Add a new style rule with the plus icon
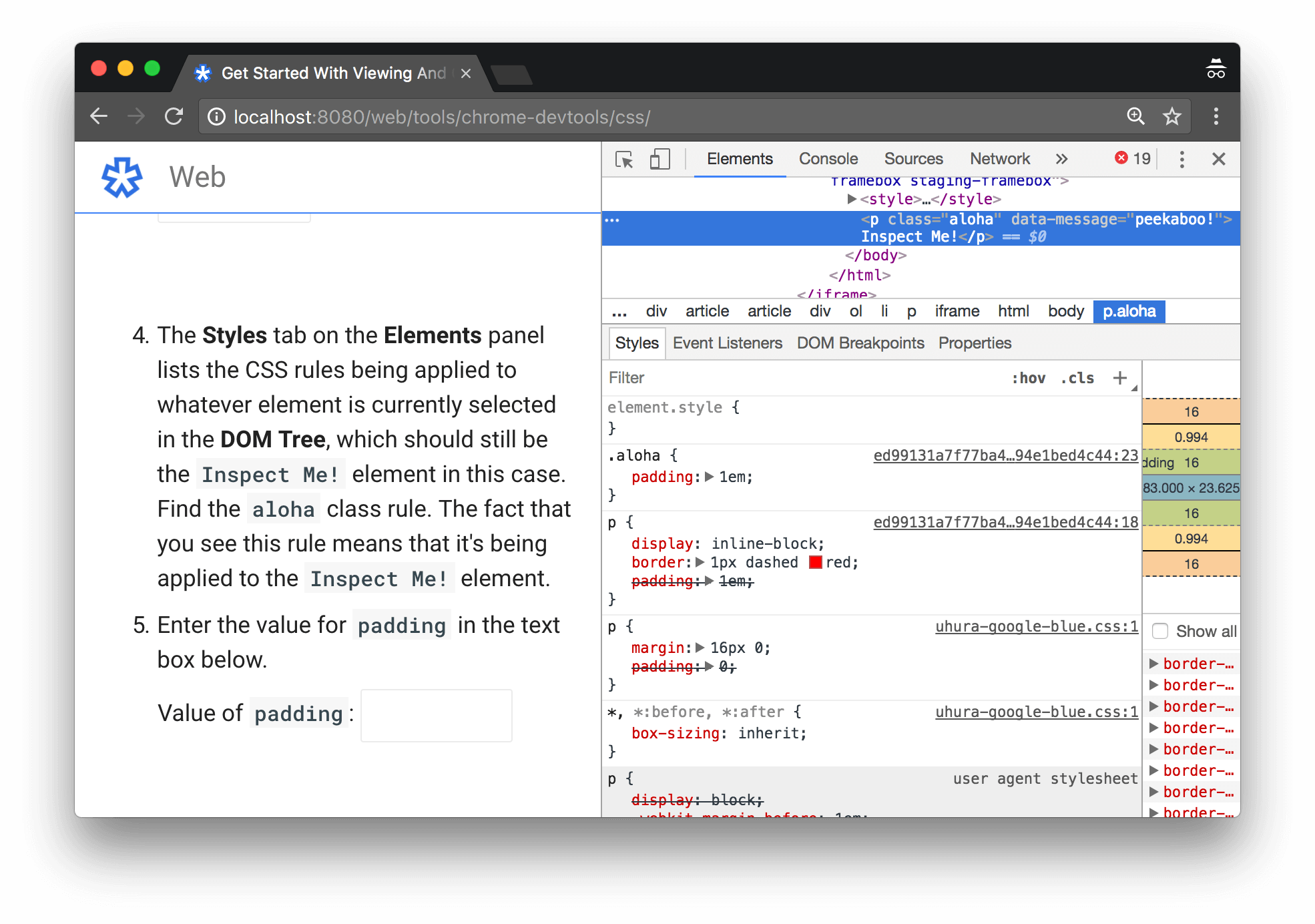 (1120, 378)
